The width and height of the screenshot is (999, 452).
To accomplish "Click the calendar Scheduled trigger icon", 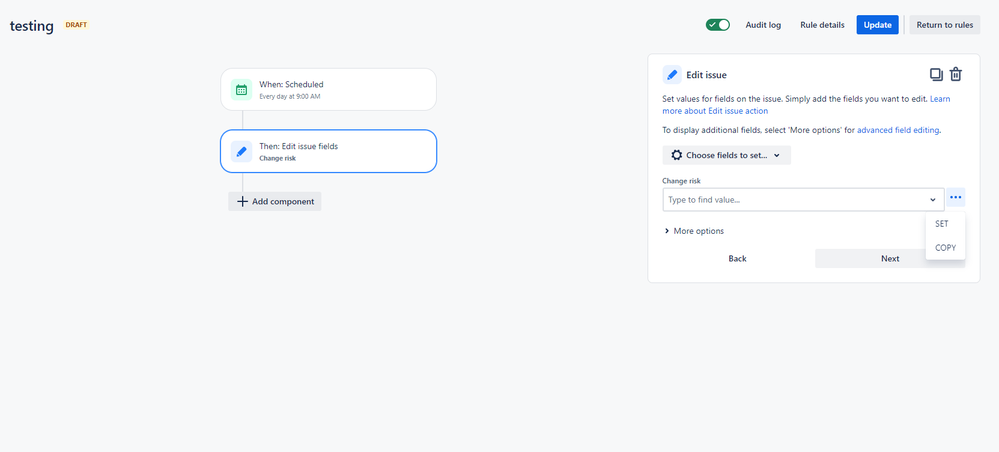I will 241,89.
